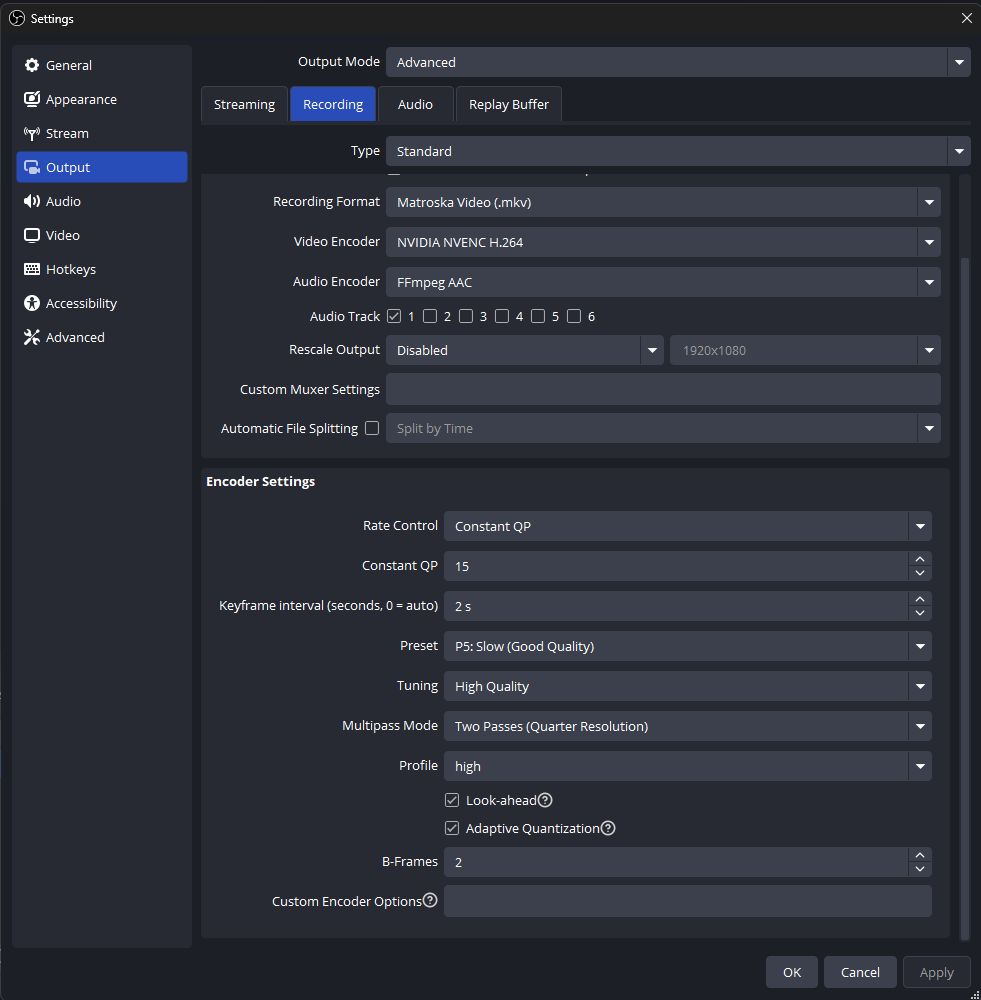
Task: Open Hotkeys settings page
Action: 102,269
